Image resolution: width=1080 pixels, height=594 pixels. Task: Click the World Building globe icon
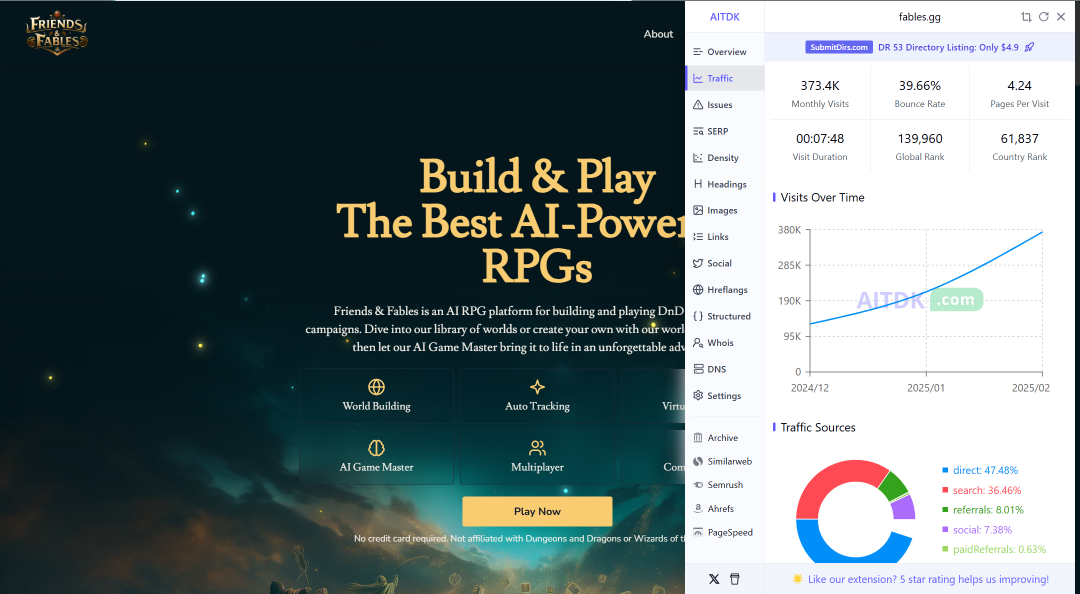376,387
